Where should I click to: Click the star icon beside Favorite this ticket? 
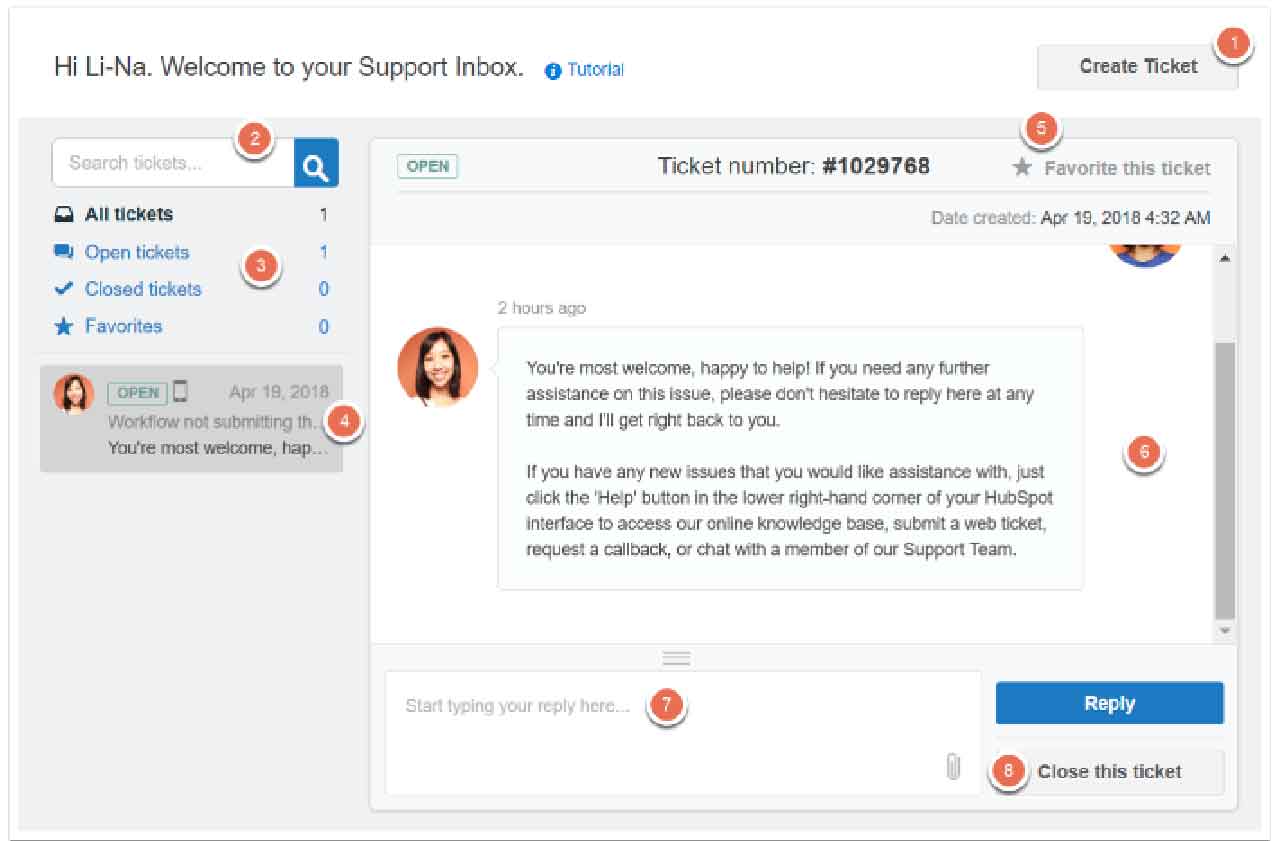[1022, 168]
